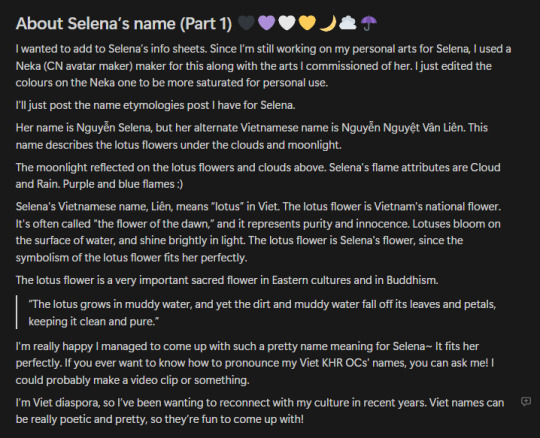The image size is (540, 438).
Task: Click the purple heart emoji in heading
Action: tap(267, 23)
